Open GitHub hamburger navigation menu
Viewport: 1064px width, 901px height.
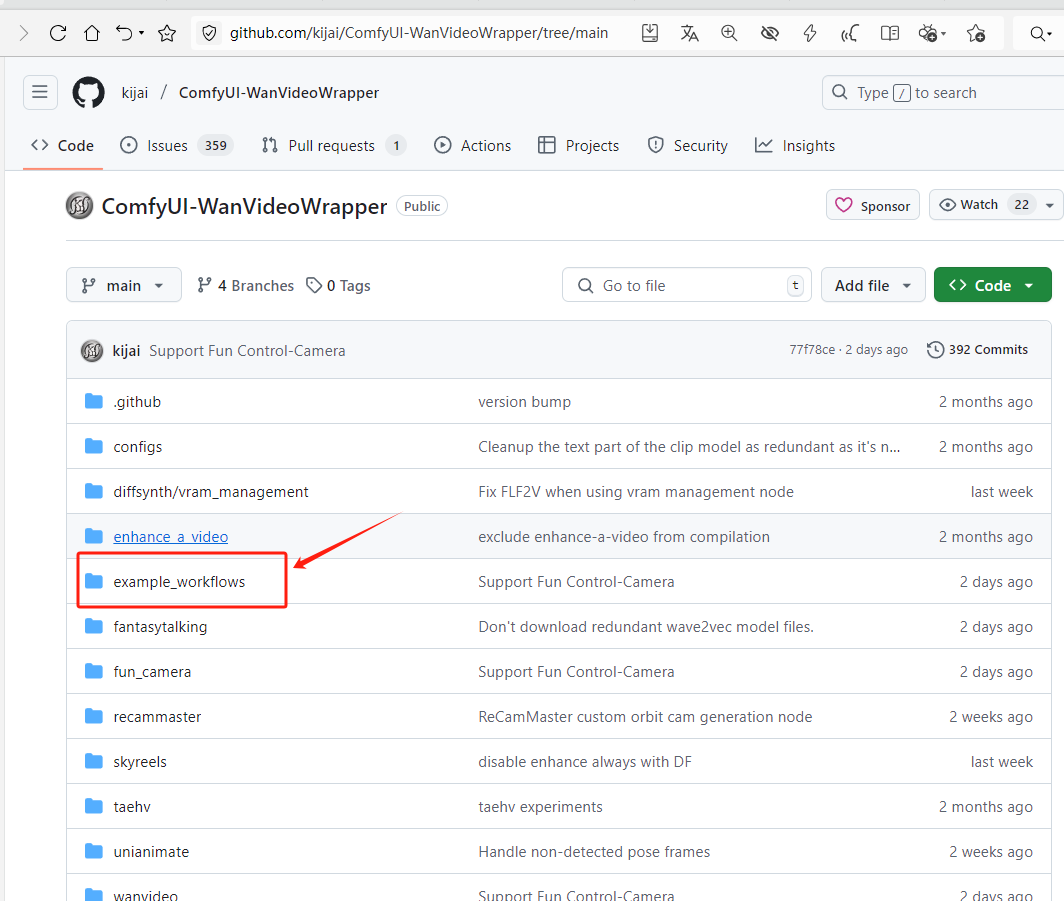(40, 92)
